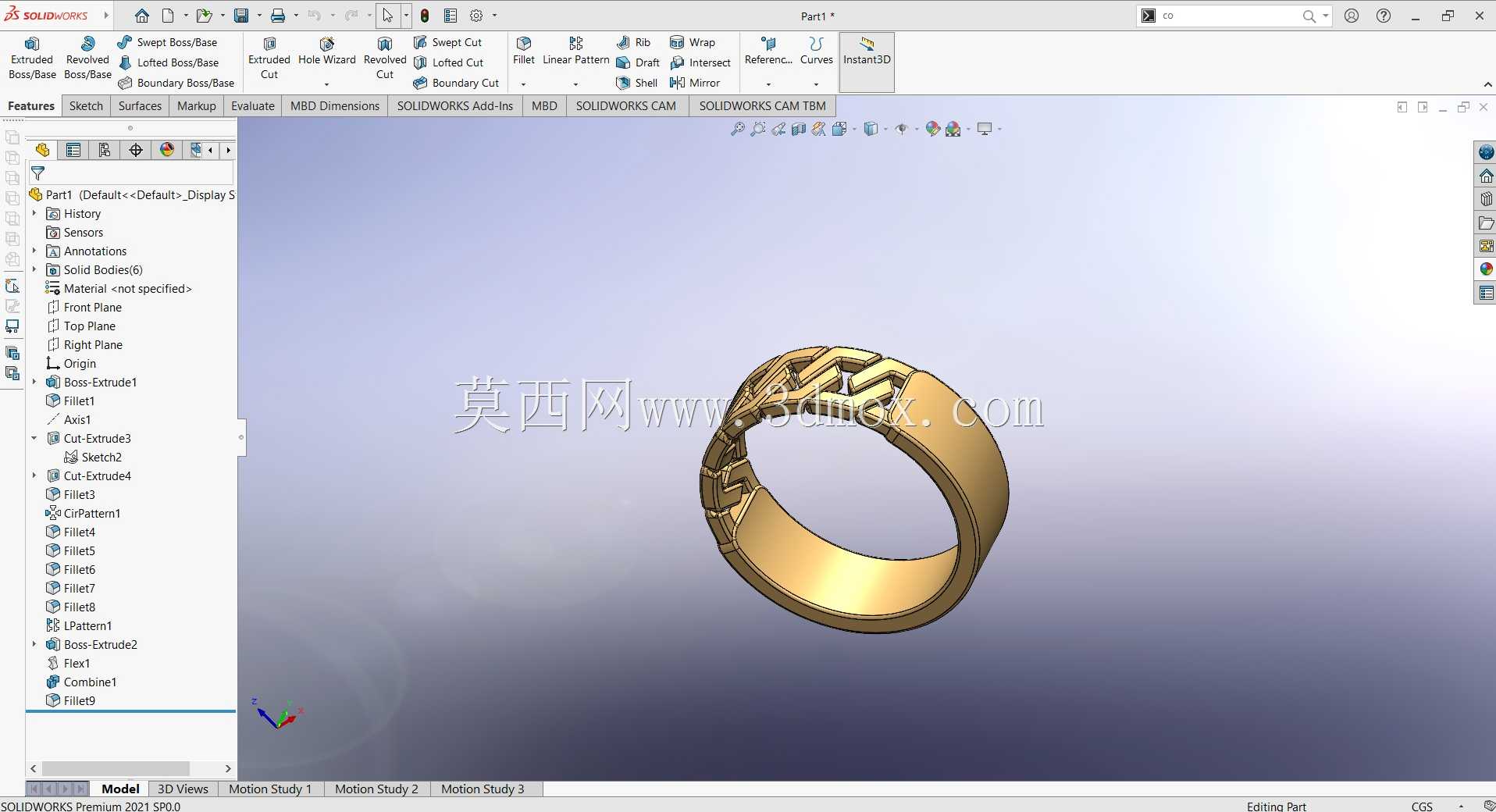
Task: Apply the Fillet tool
Action: point(524,52)
